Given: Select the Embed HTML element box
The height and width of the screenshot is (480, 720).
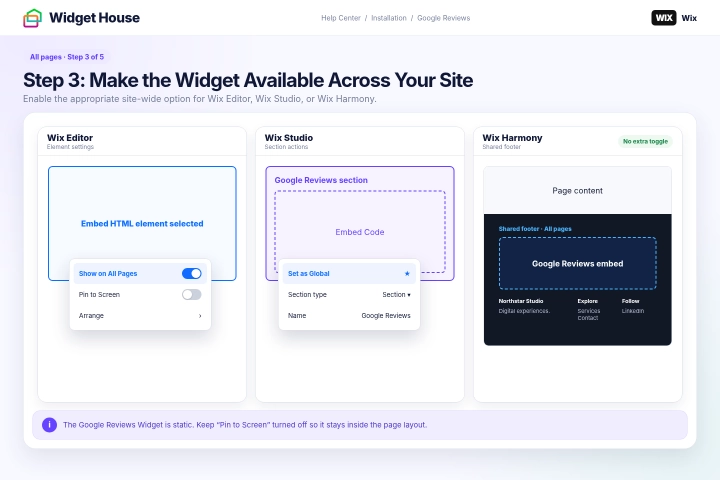Looking at the screenshot, I should 142,223.
